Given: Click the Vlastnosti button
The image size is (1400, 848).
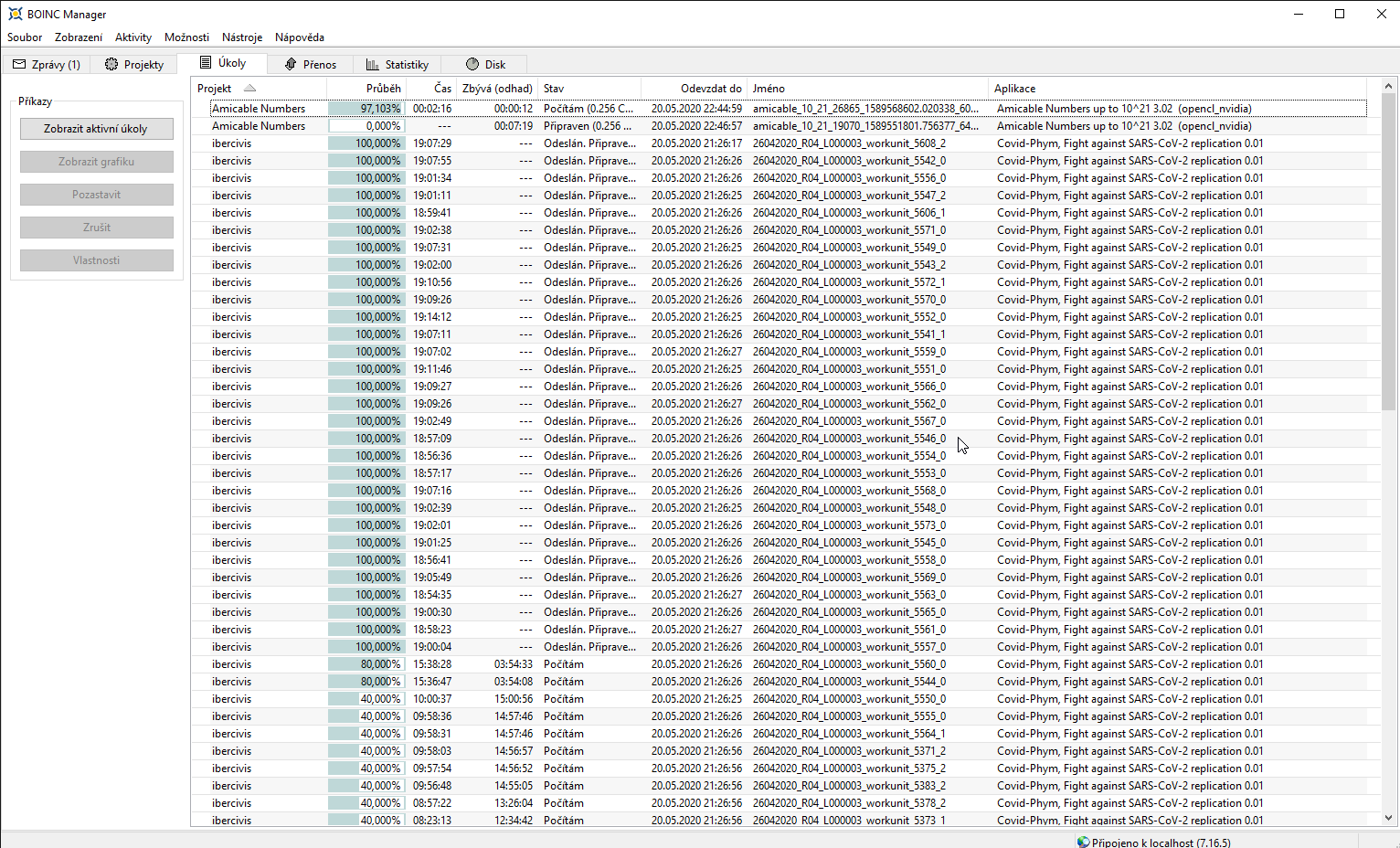Looking at the screenshot, I should coord(97,260).
